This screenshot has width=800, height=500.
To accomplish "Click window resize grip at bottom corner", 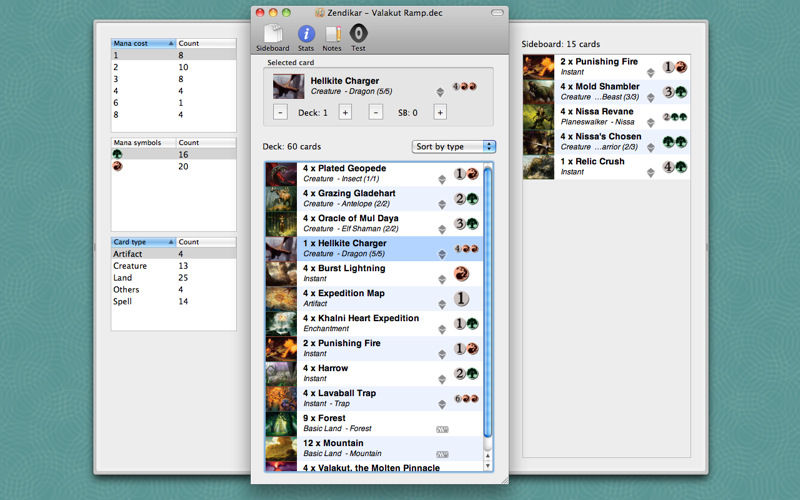I will (x=505, y=480).
